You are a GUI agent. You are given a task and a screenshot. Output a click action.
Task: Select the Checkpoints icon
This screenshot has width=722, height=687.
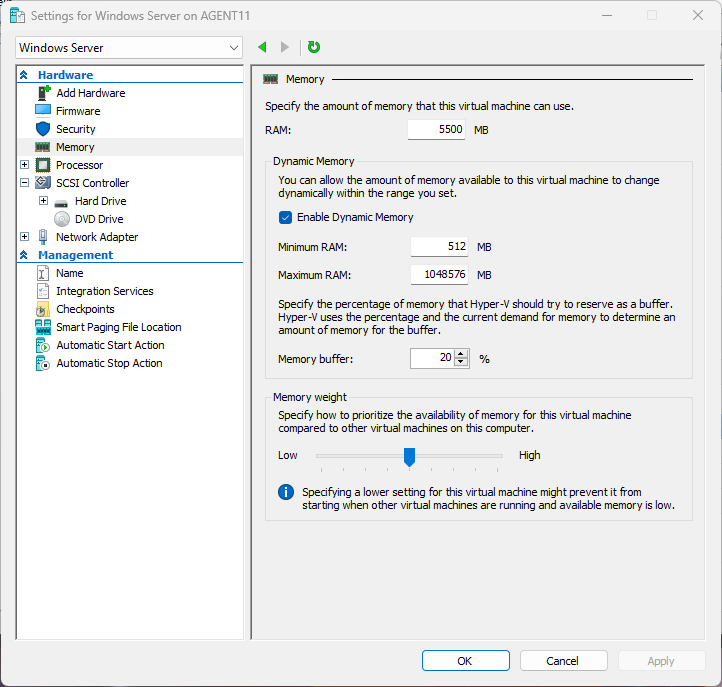[43, 309]
